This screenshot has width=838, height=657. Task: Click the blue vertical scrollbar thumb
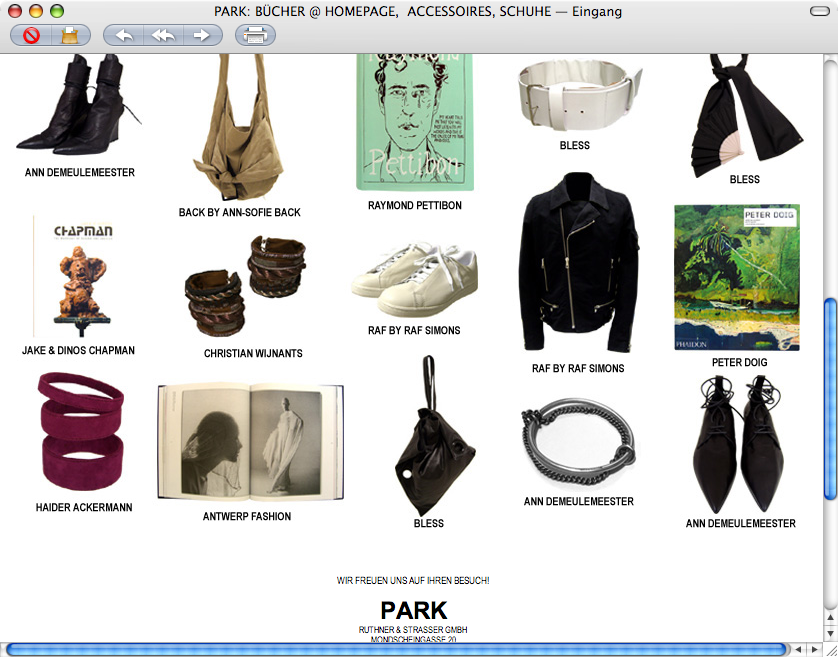(829, 398)
